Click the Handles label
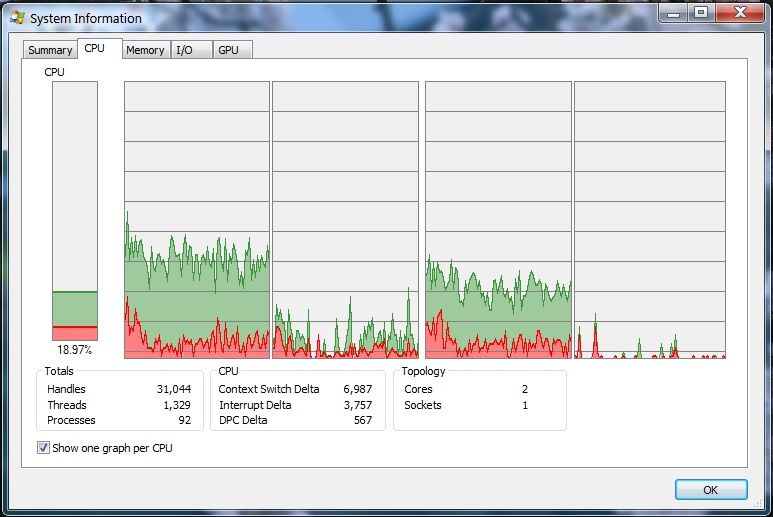The width and height of the screenshot is (773, 517). tap(66, 389)
